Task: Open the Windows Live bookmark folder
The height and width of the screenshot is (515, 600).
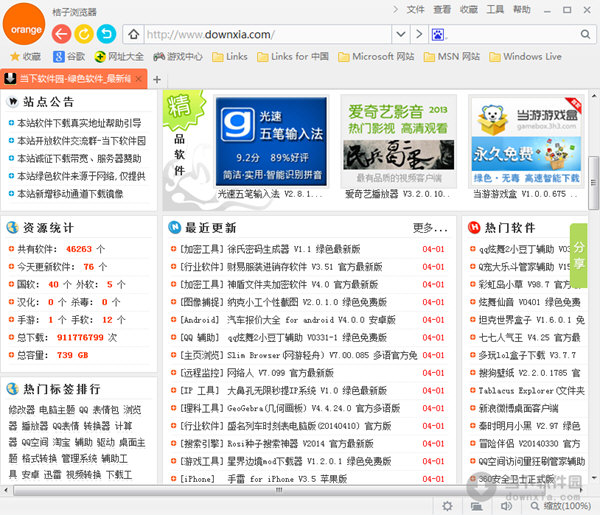Action: tap(525, 57)
